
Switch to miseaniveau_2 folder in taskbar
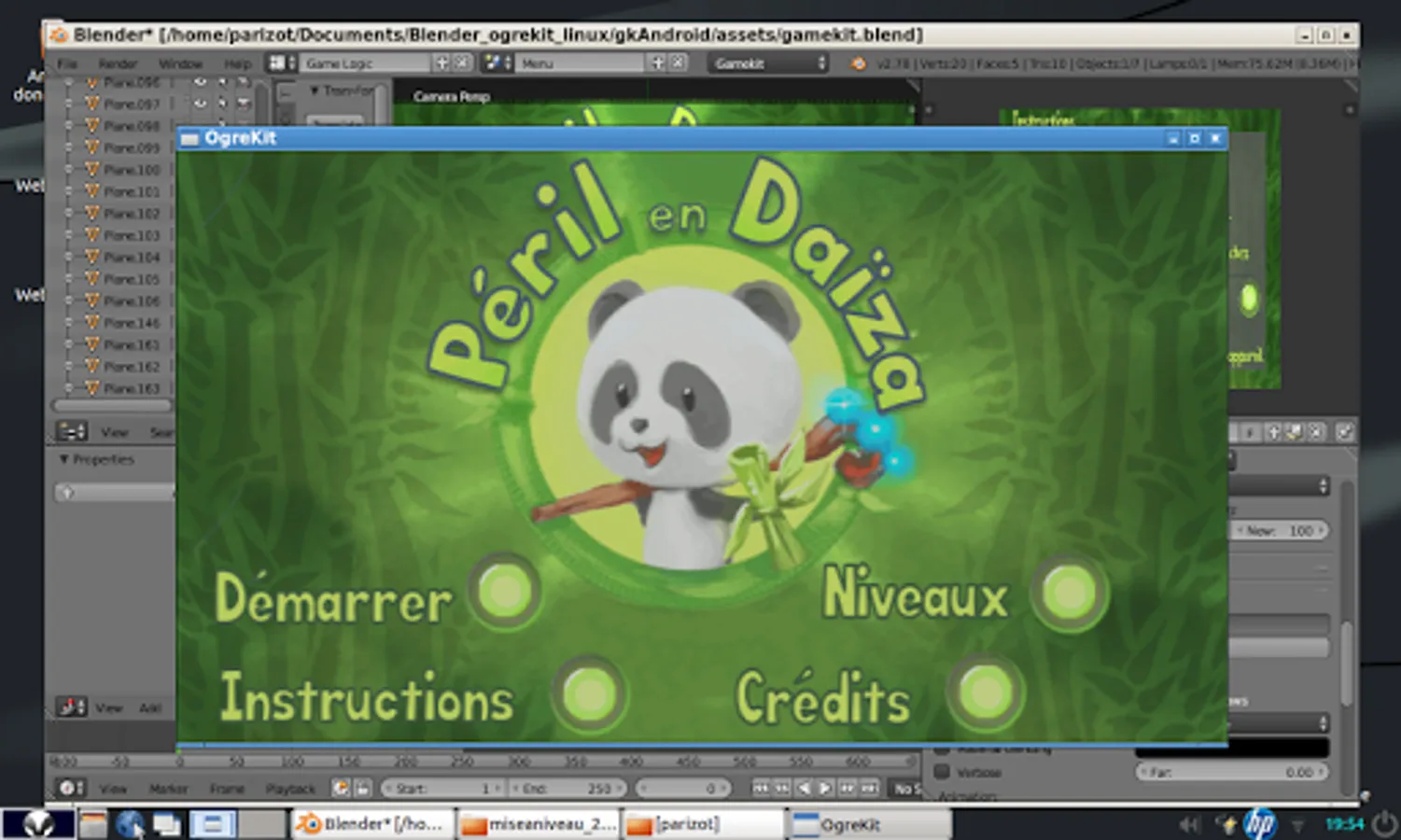coord(539,824)
